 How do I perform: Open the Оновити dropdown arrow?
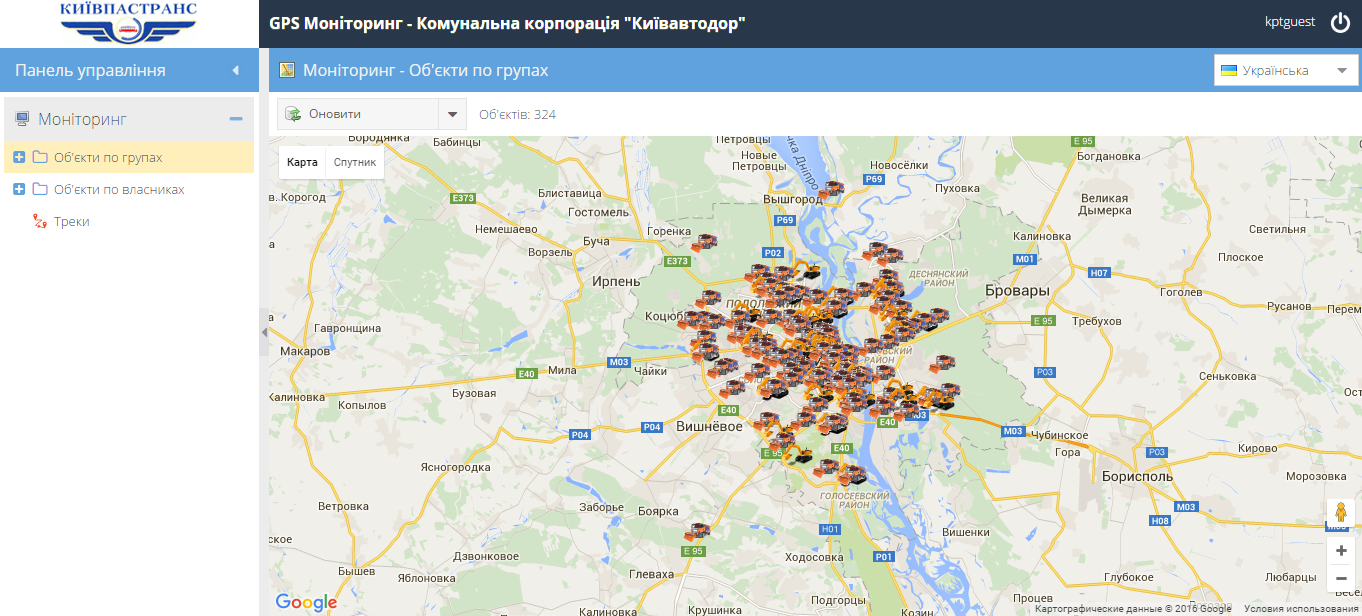click(x=452, y=114)
